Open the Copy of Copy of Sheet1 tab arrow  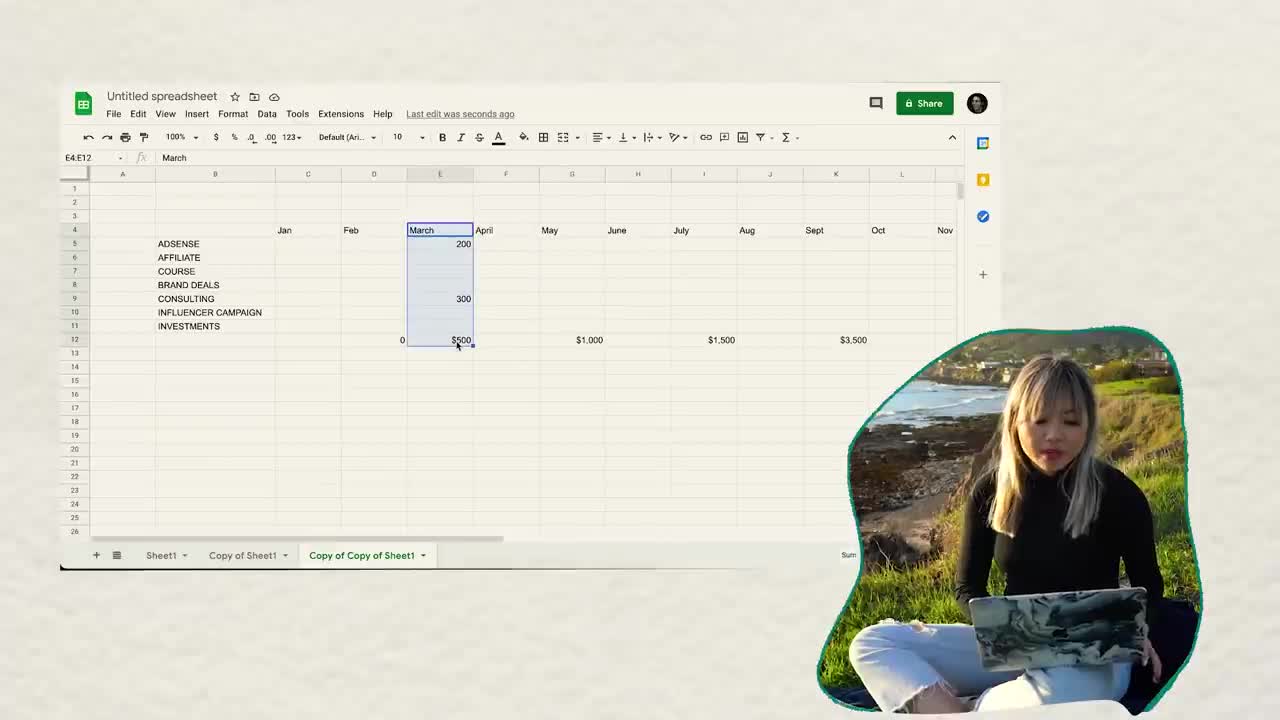[x=423, y=555]
